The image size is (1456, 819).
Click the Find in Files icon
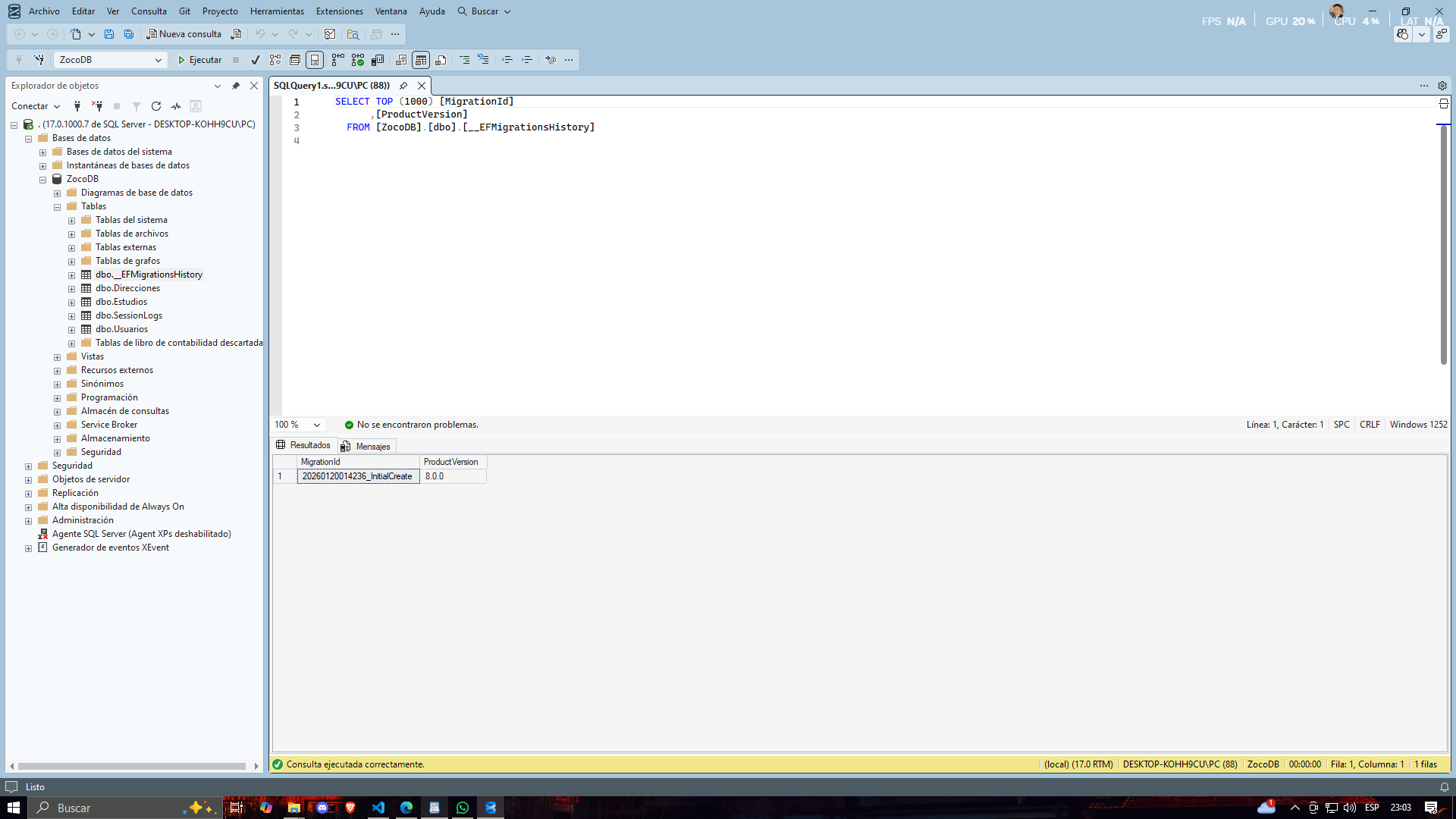[353, 34]
